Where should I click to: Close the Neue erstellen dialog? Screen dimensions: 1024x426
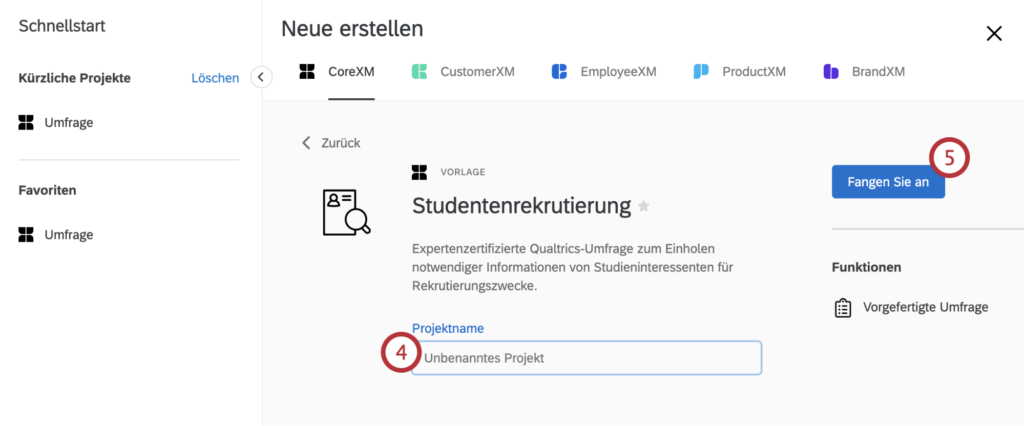pyautogui.click(x=994, y=34)
